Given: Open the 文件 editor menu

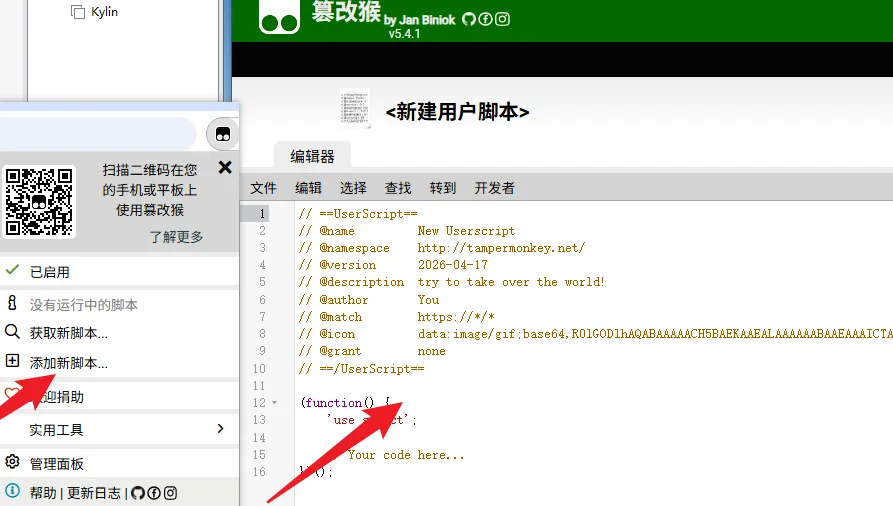Looking at the screenshot, I should pos(263,188).
